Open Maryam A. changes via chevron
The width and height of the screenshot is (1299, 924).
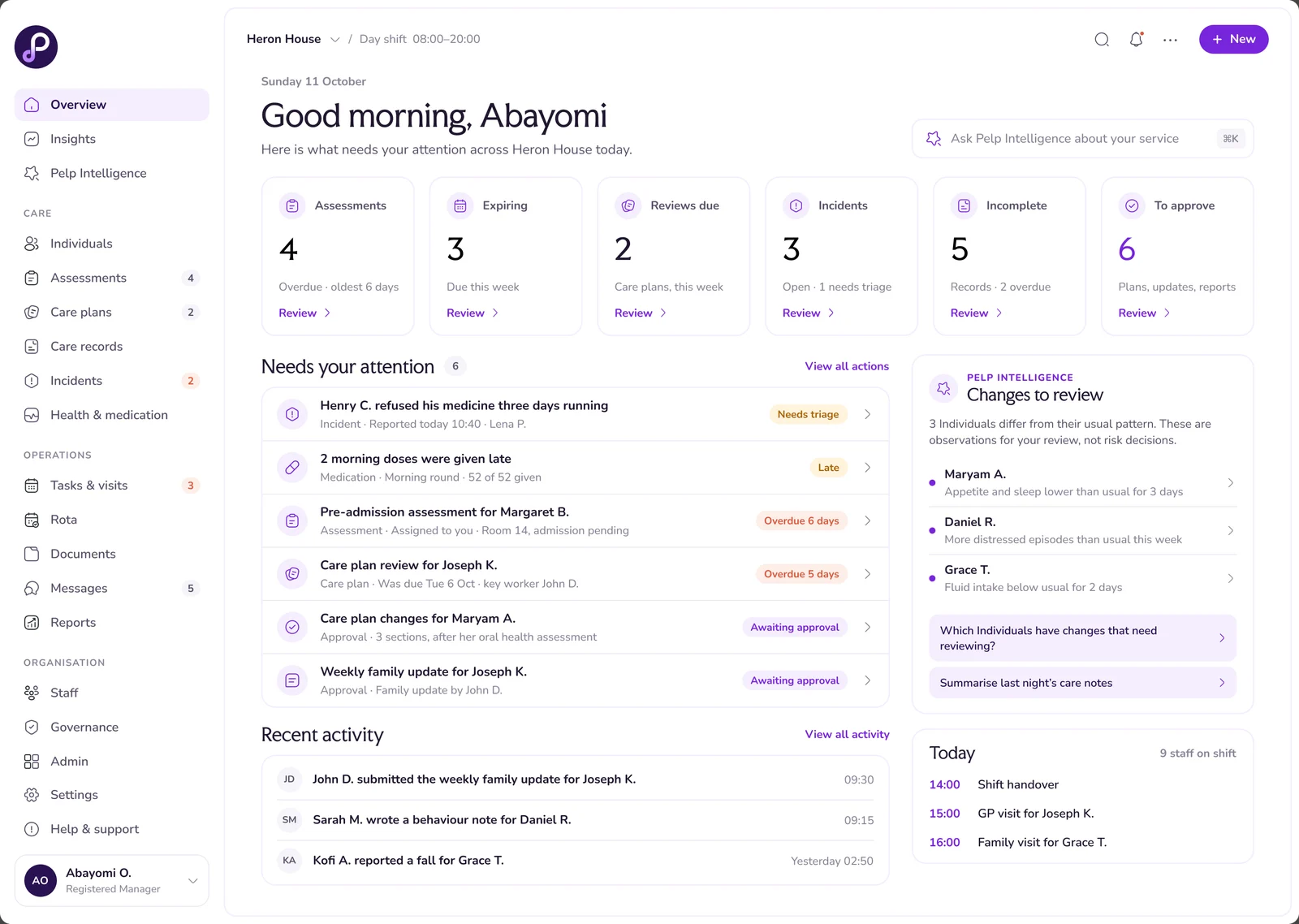(1231, 483)
